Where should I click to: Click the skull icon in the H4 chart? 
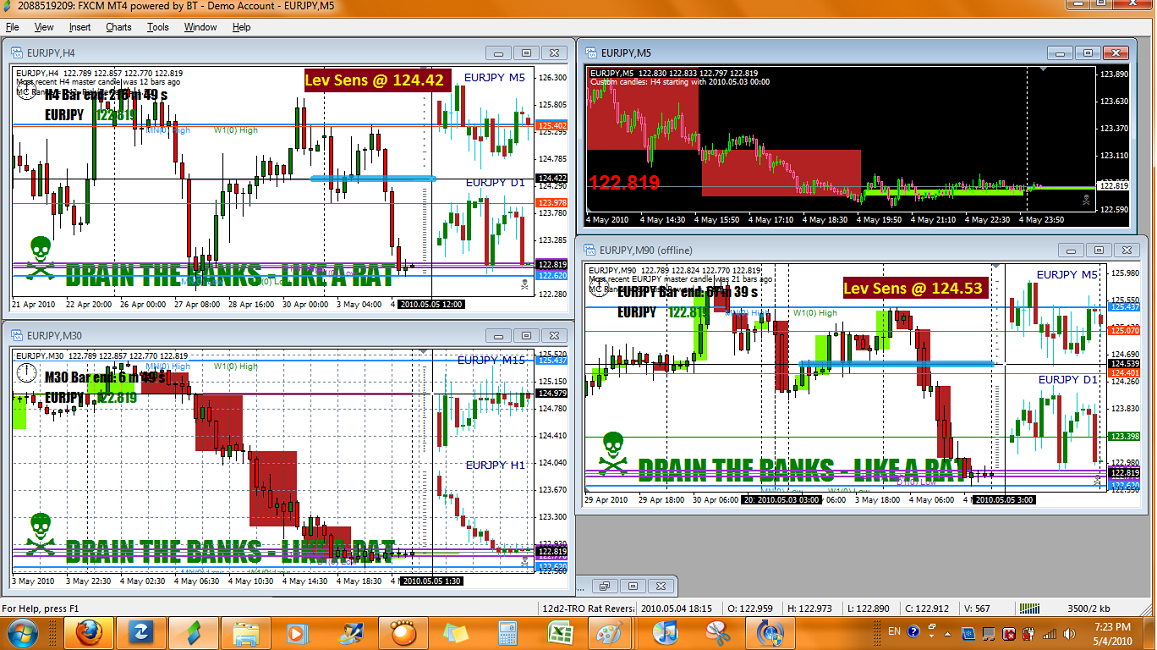(x=41, y=257)
